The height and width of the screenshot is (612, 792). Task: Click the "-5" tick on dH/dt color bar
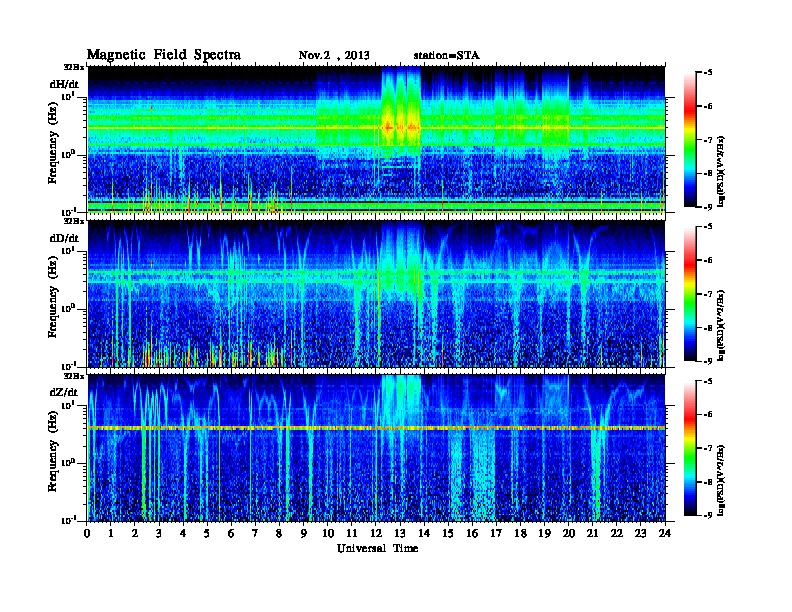coord(708,73)
